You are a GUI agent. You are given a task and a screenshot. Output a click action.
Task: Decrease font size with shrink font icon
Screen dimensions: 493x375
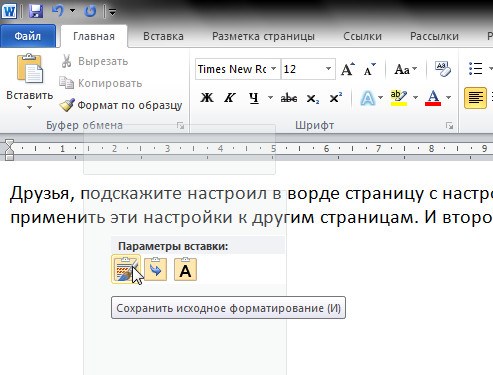(x=370, y=69)
